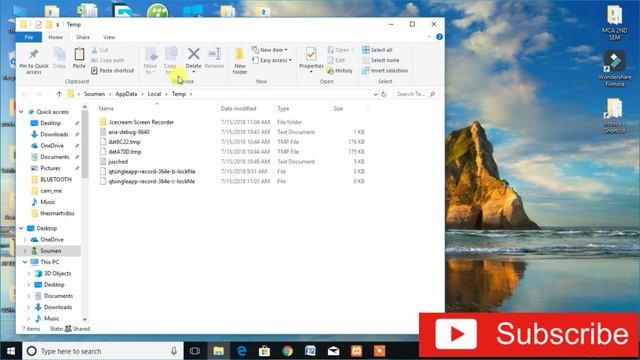Viewport: 640px width, 360px height.
Task: Click Copy path in ribbon
Action: click(x=108, y=60)
